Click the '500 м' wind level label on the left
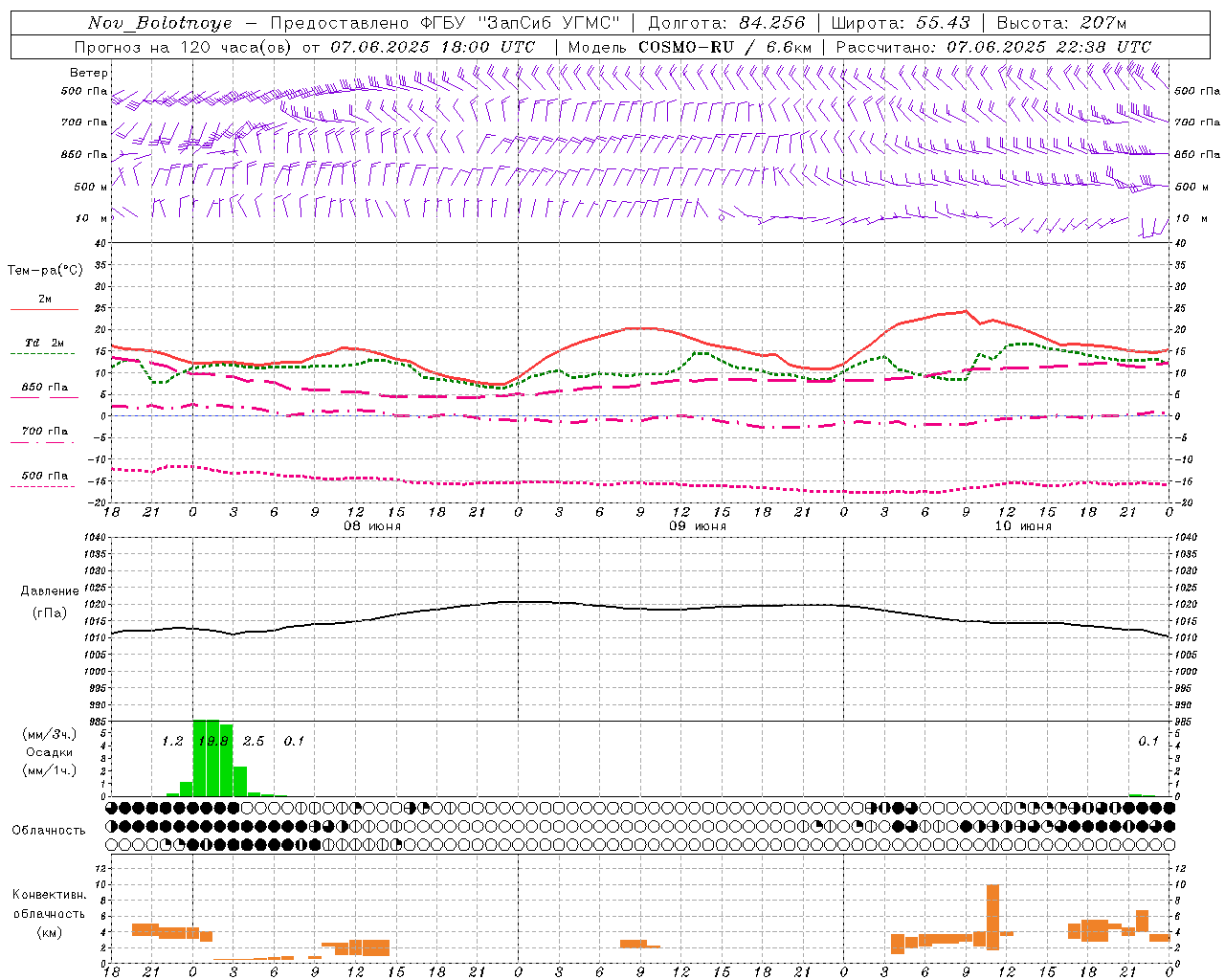Viewport: 1225px width, 980px height. point(91,187)
